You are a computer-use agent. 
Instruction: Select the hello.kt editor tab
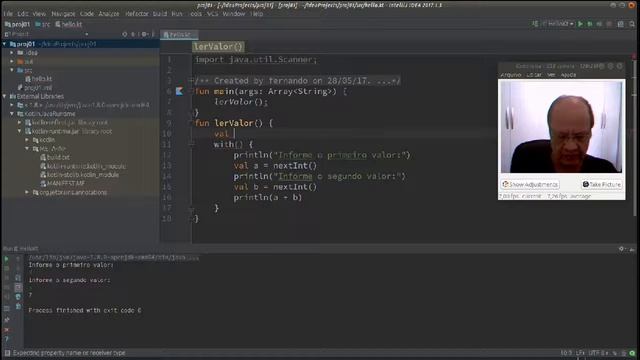[x=179, y=35]
